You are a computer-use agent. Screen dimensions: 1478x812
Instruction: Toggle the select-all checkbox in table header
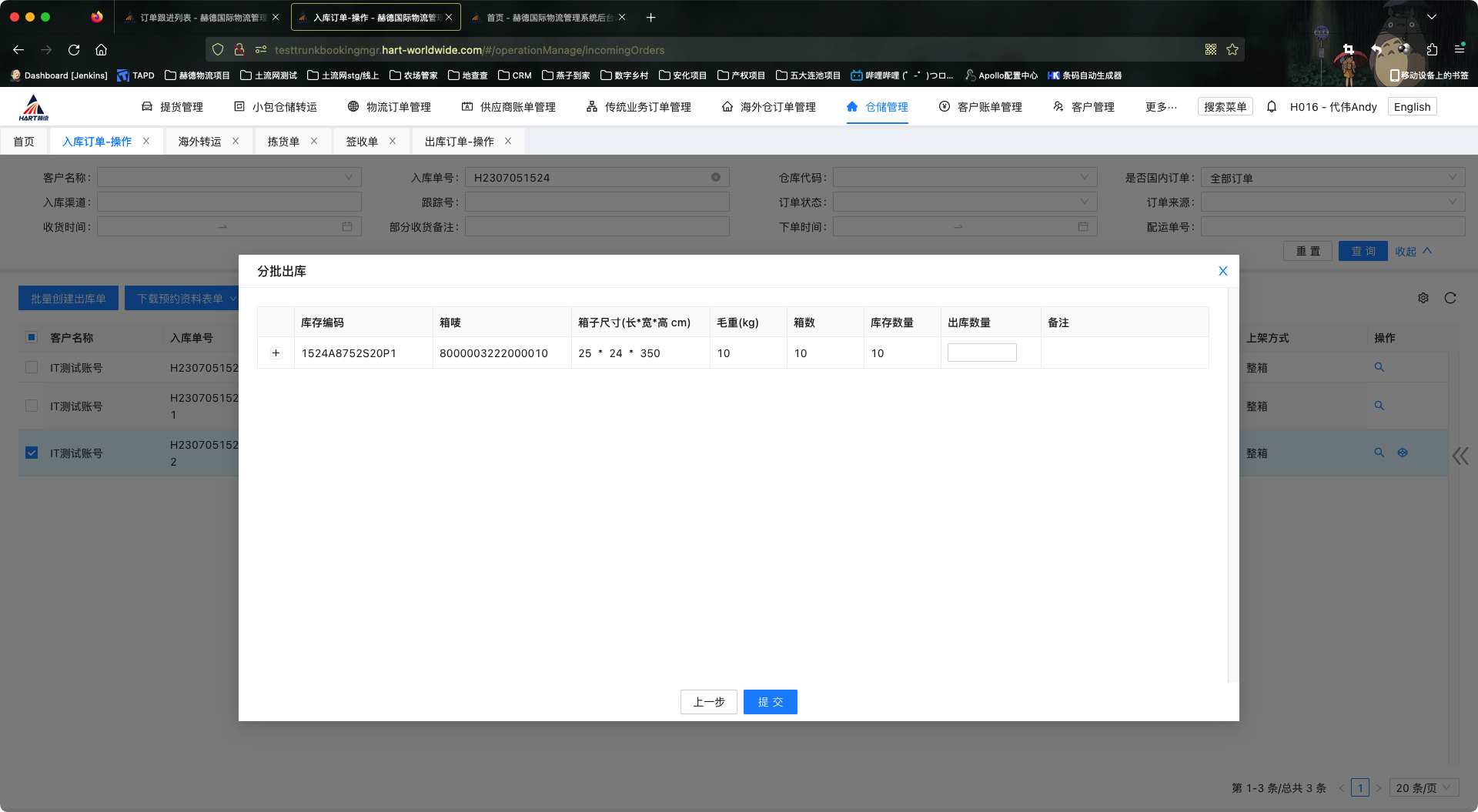pos(32,337)
